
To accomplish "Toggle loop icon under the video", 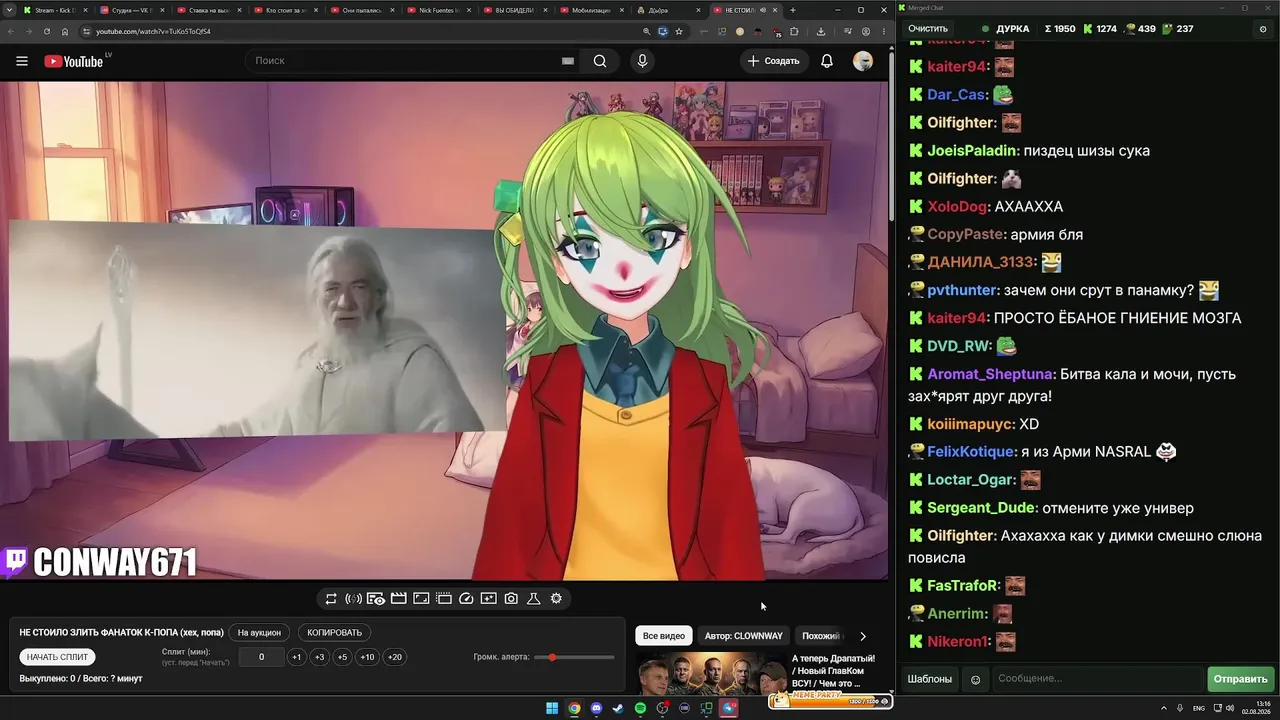I will [x=331, y=599].
